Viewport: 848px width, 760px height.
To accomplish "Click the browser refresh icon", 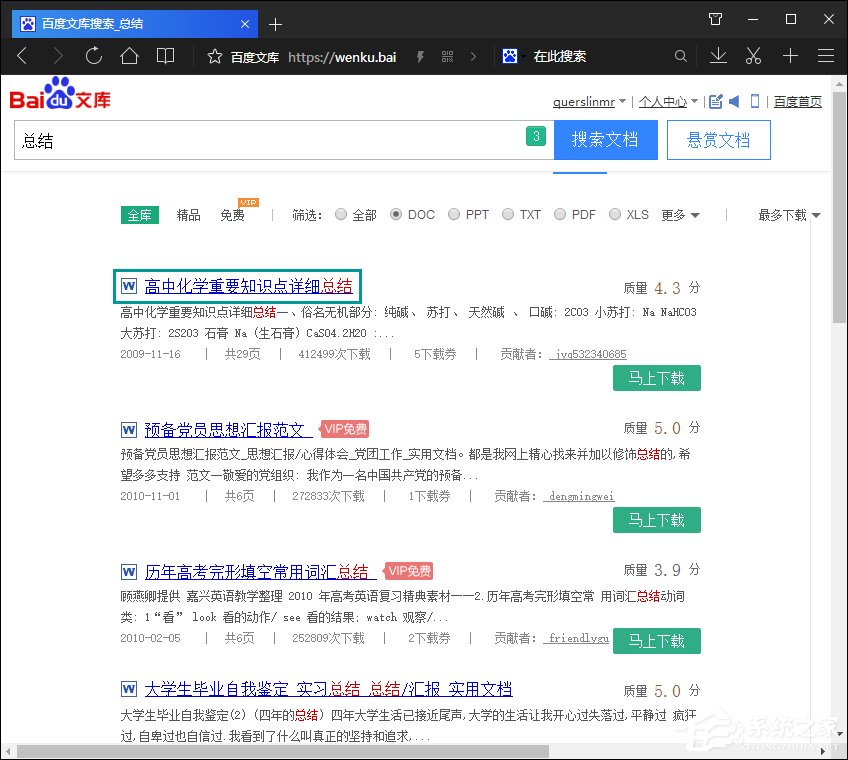I will (x=93, y=56).
